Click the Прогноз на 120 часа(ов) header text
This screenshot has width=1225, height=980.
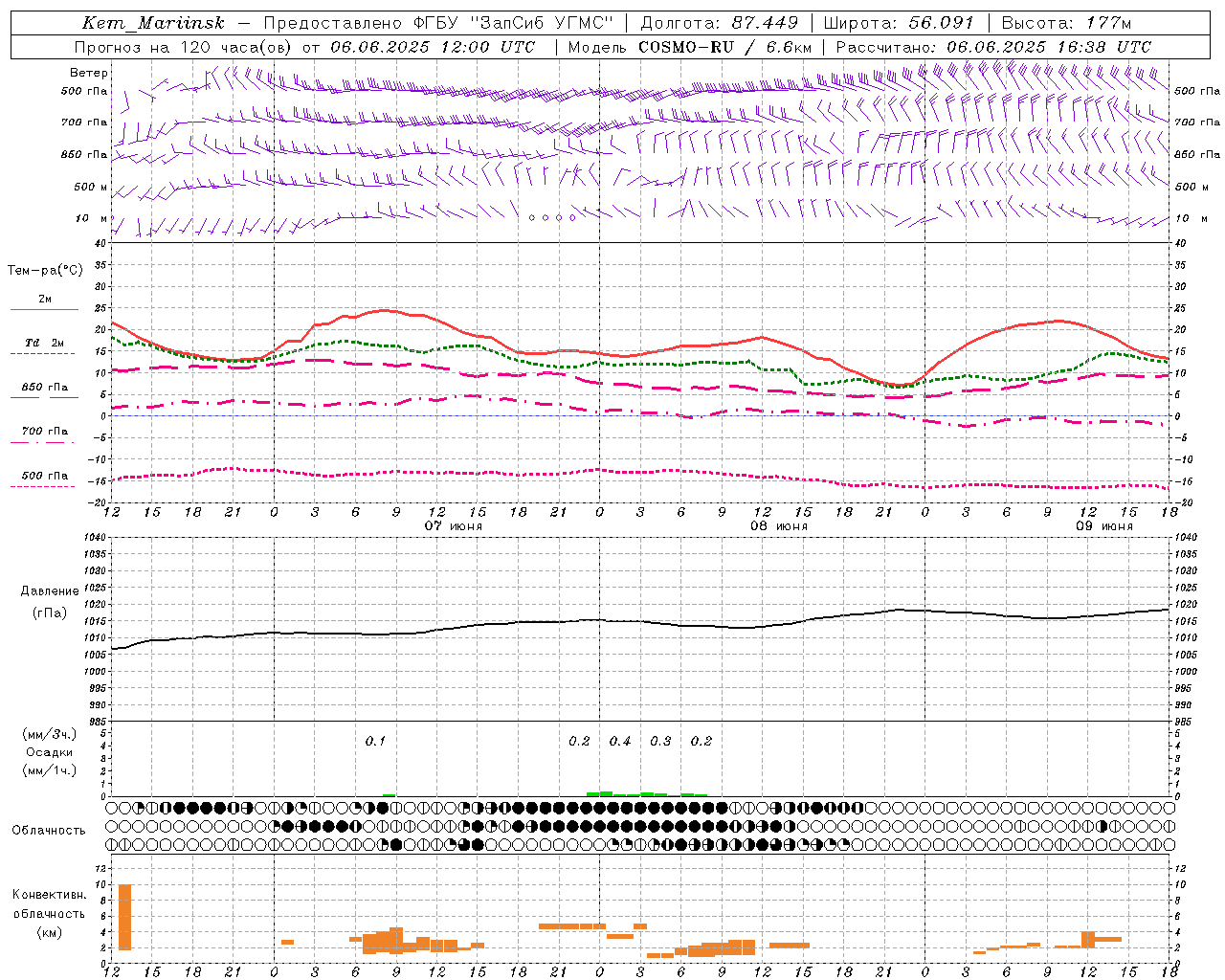185,47
